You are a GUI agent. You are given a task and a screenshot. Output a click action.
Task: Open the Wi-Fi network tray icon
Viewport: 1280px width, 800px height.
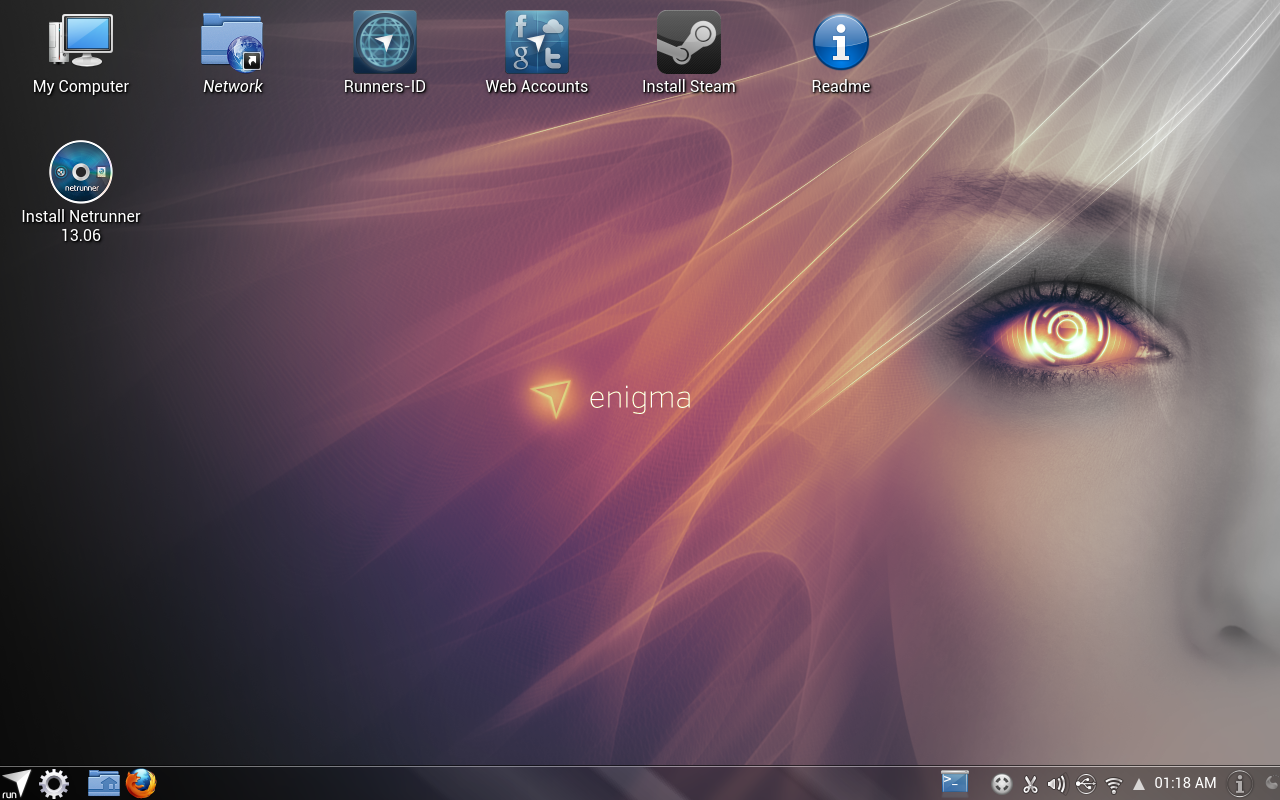[x=1113, y=785]
